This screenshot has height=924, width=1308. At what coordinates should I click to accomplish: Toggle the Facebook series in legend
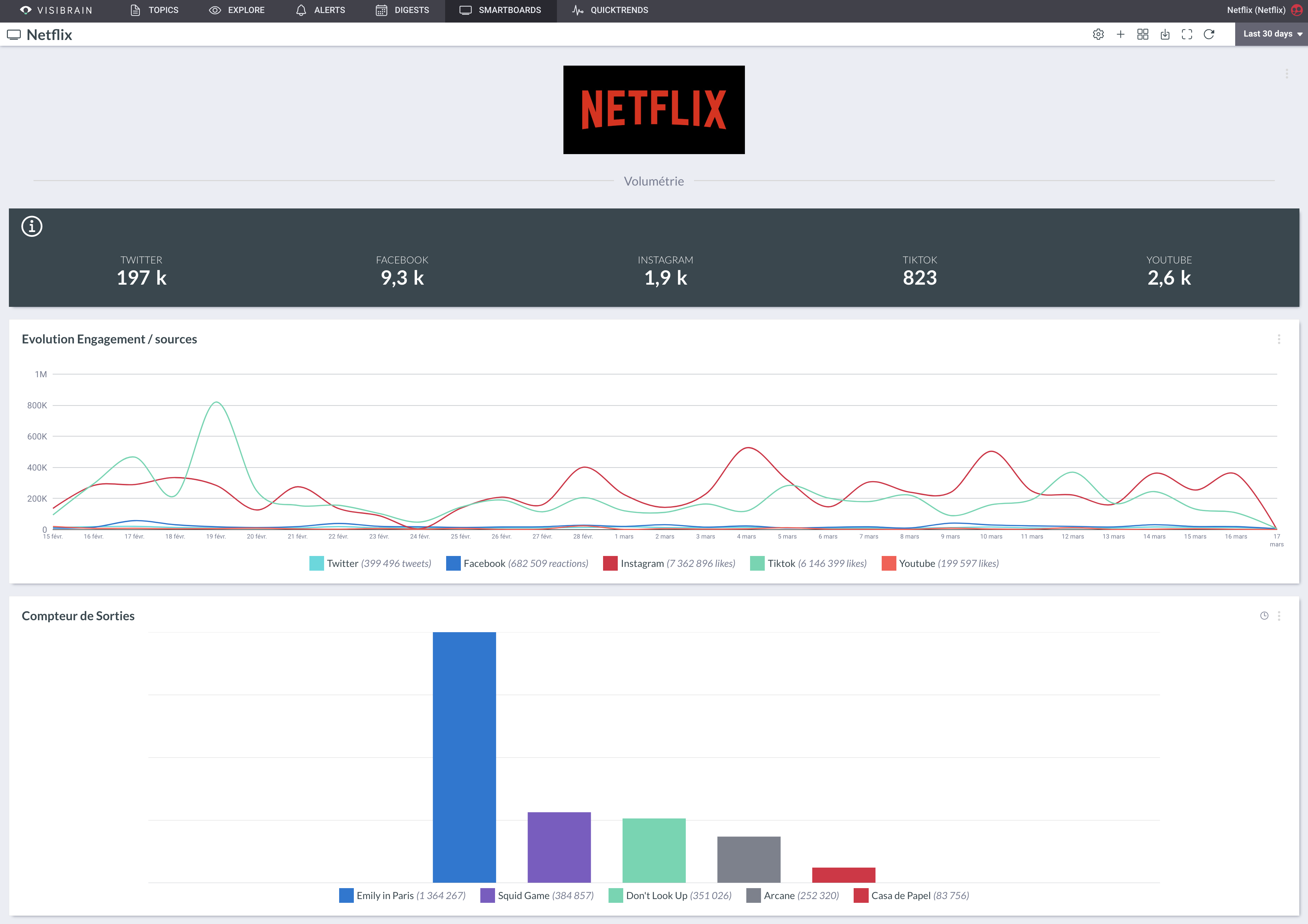(517, 563)
